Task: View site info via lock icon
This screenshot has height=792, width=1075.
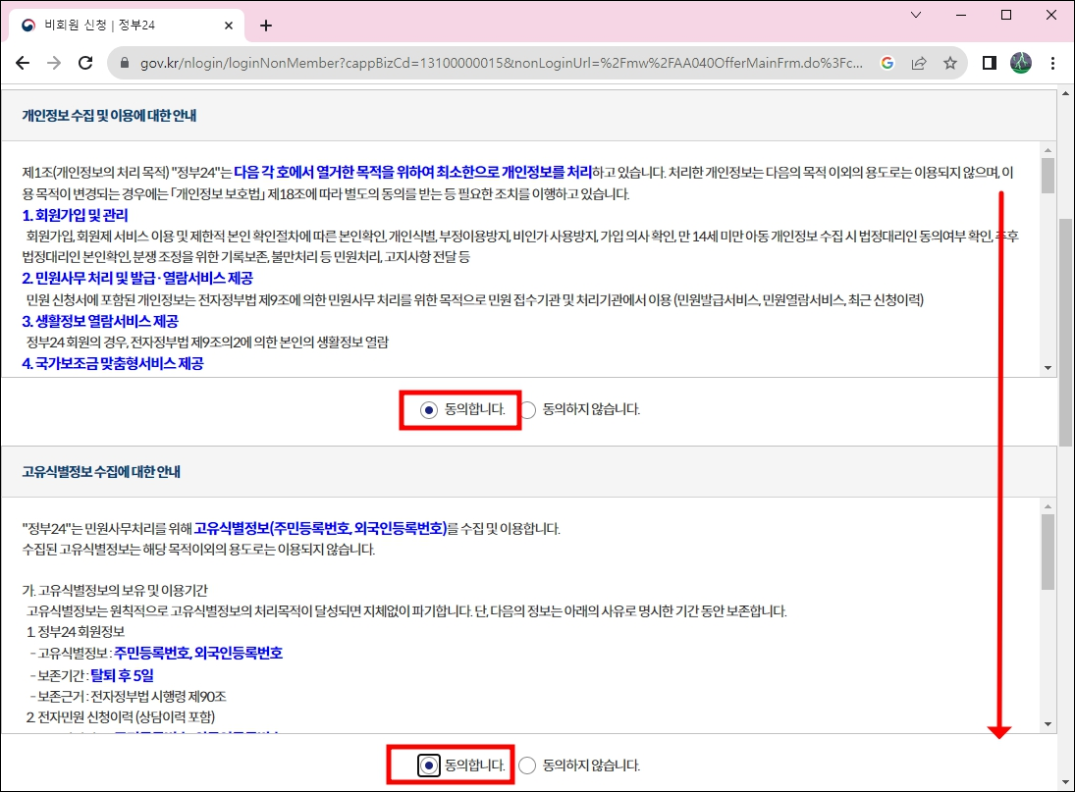Action: point(124,63)
